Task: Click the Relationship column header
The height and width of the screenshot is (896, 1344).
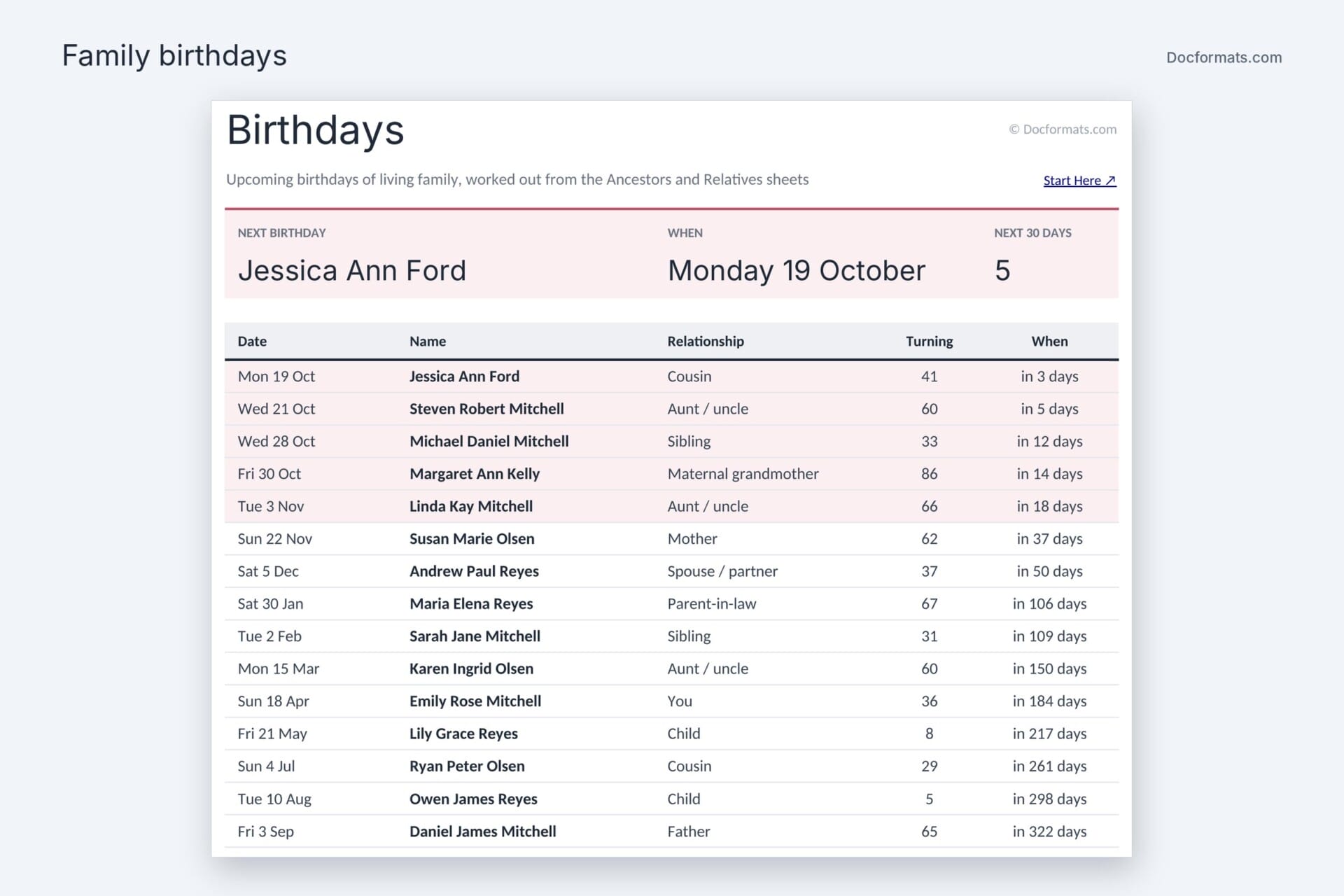Action: pyautogui.click(x=706, y=341)
